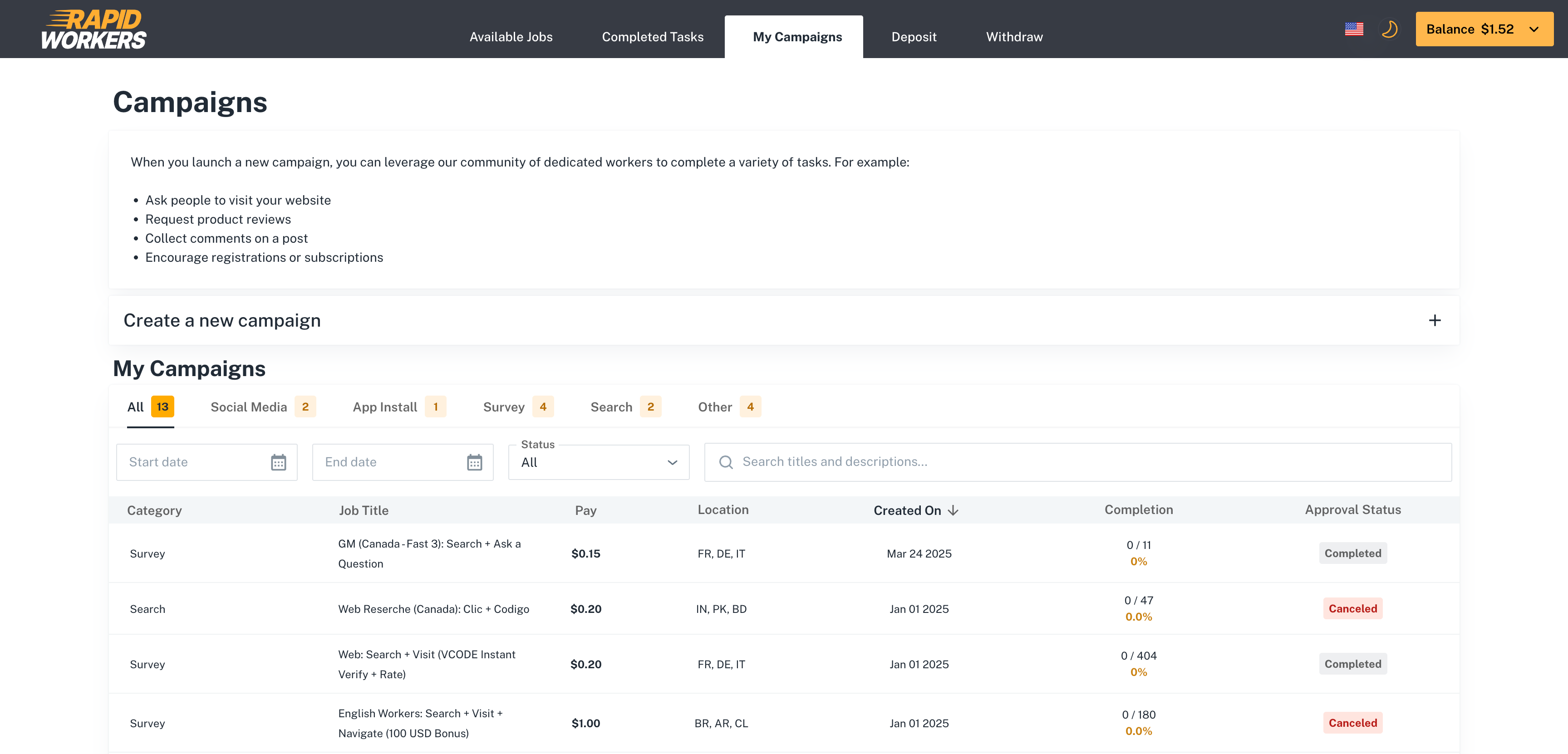Click the 13 badge on All tab
Screen dimensions: 1568x754
point(162,406)
